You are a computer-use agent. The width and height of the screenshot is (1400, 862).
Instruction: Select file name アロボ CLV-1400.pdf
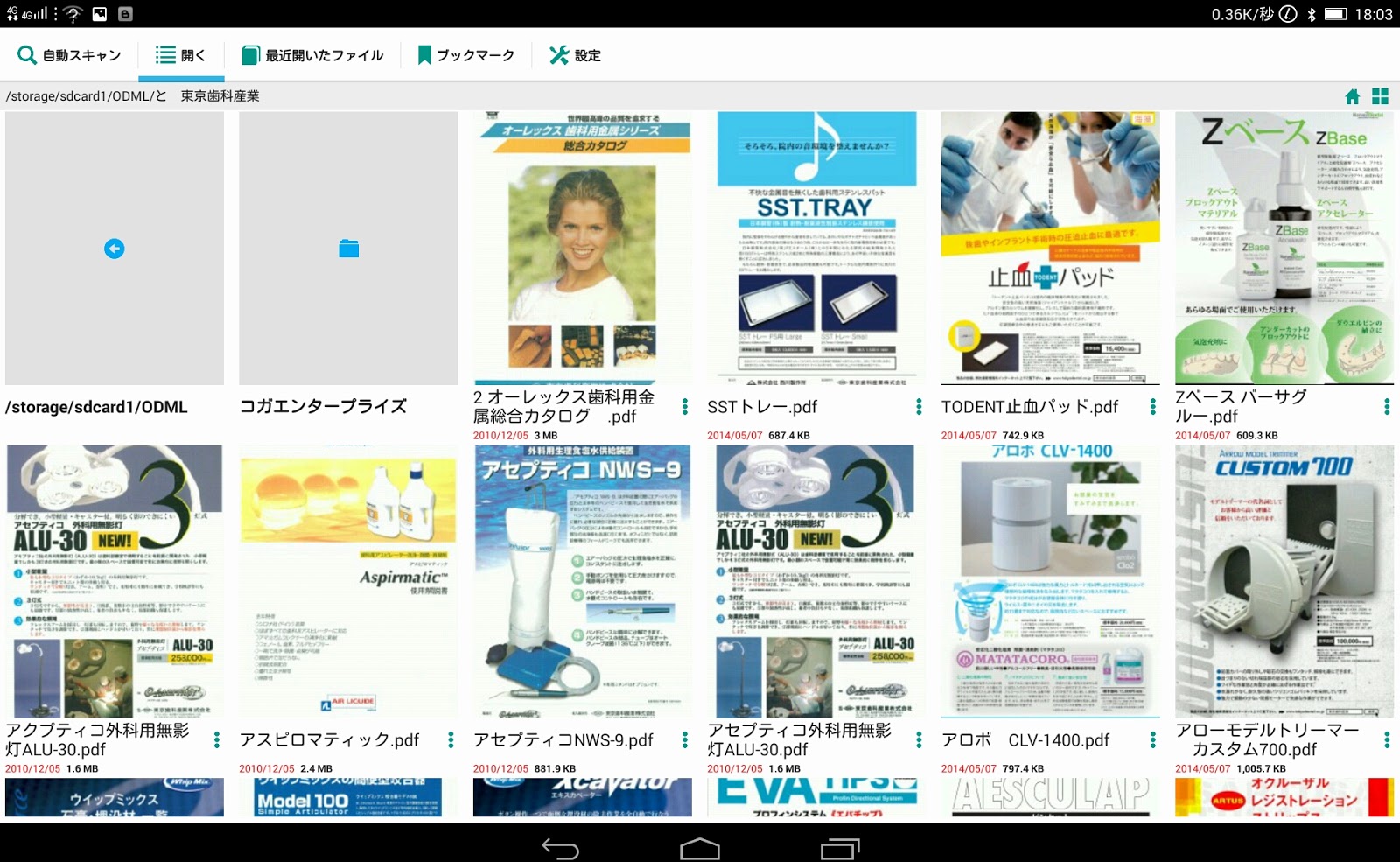click(1025, 740)
